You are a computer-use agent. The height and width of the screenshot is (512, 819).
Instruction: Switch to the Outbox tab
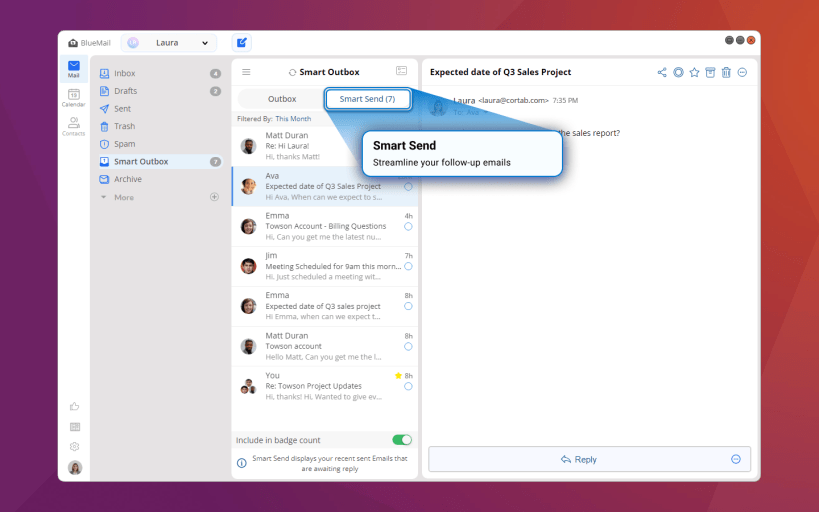[x=282, y=99]
